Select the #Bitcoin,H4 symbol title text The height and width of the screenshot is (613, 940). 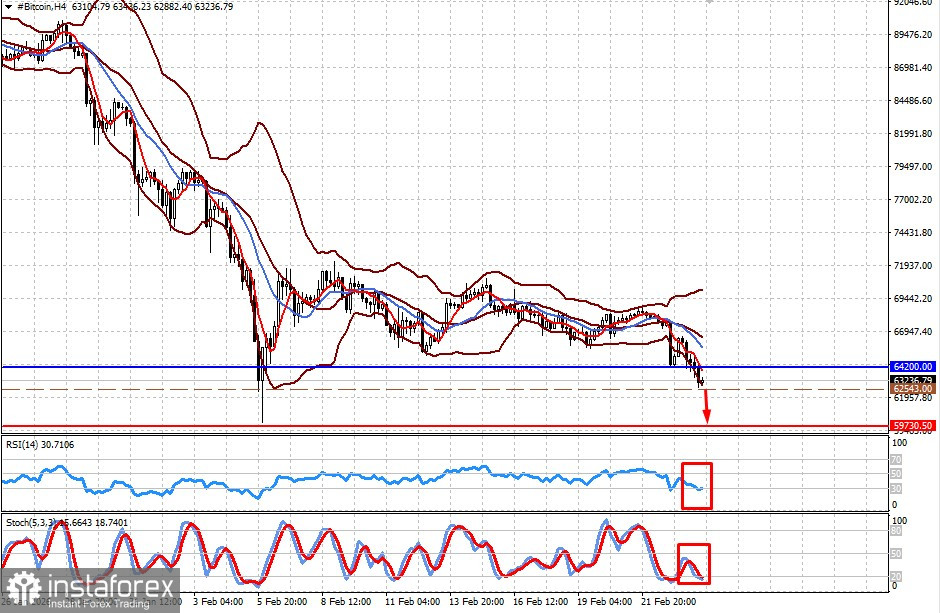tap(41, 7)
